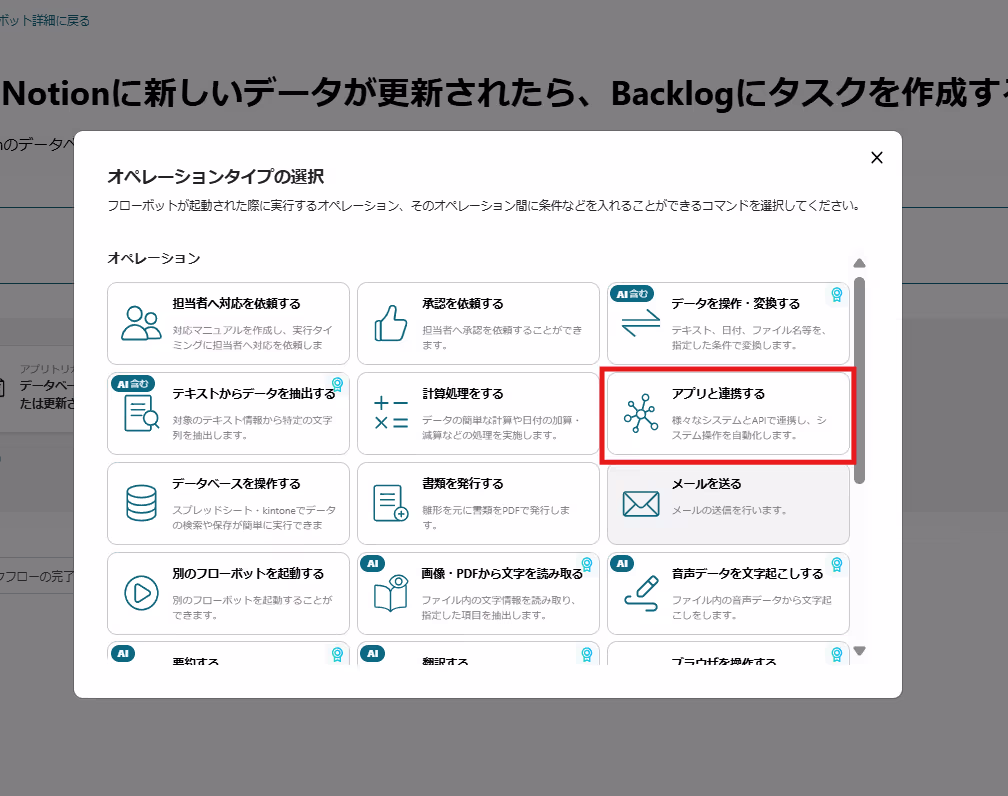Click the database cylinder icon for データベースを操作する
Image resolution: width=1008 pixels, height=796 pixels.
[x=141, y=503]
